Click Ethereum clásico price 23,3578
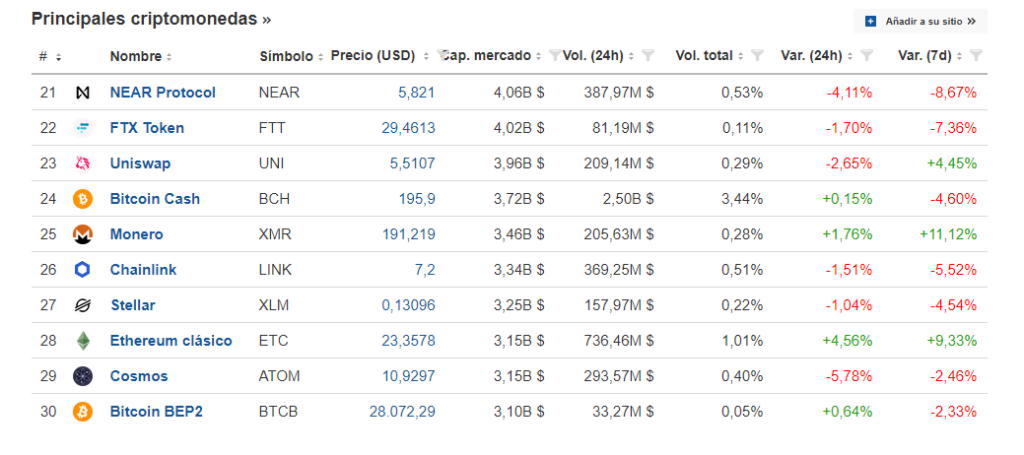The image size is (1024, 455). (408, 341)
